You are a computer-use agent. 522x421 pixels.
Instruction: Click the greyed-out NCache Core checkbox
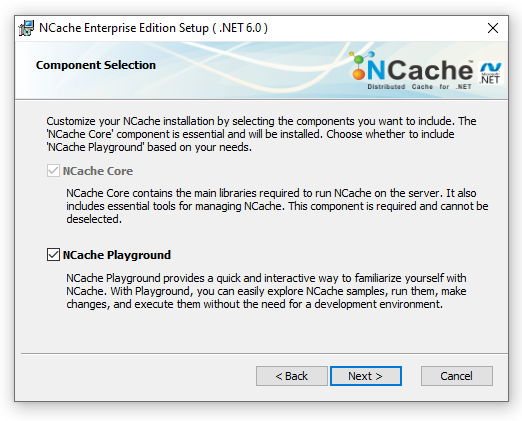(x=53, y=171)
